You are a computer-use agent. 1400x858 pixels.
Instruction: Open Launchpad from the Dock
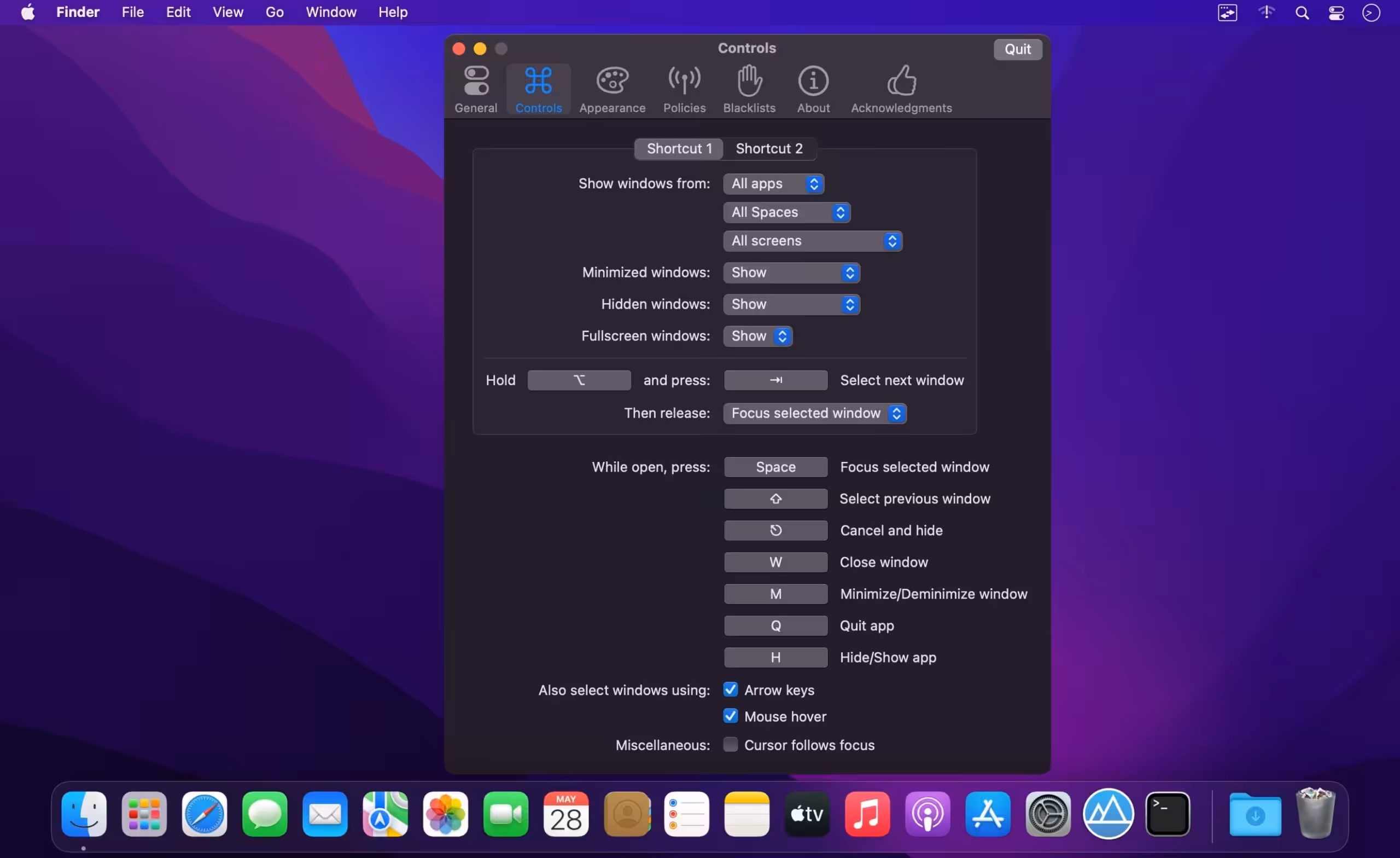(144, 814)
